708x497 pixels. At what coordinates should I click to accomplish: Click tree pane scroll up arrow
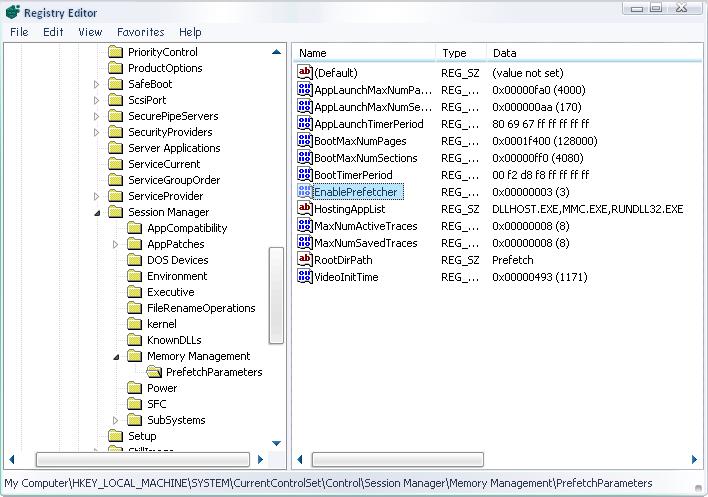pos(276,52)
